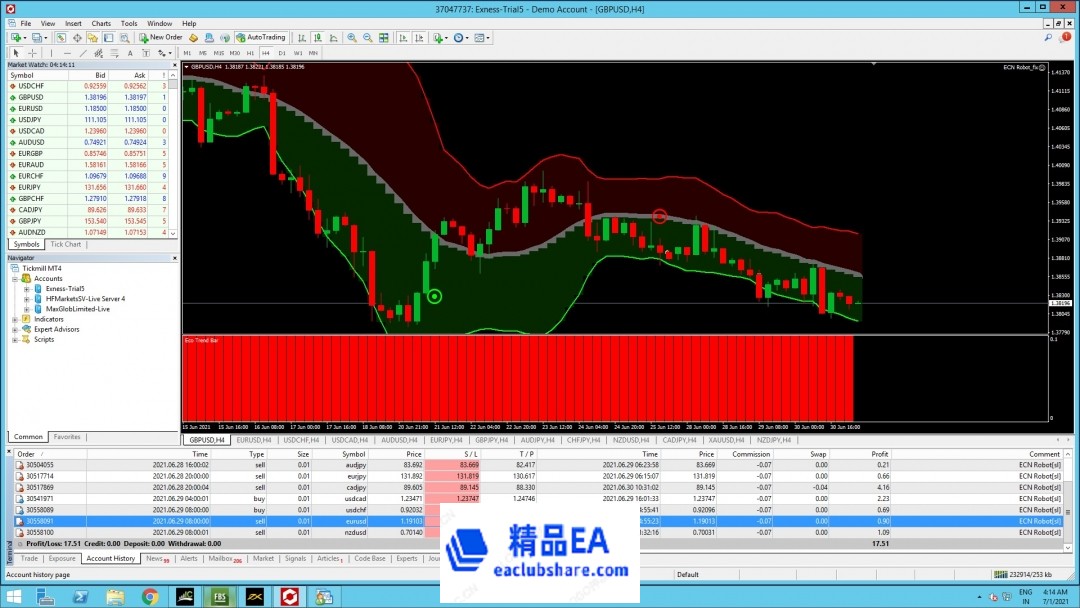Expand the Expert Advisors tree node

(x=14, y=330)
